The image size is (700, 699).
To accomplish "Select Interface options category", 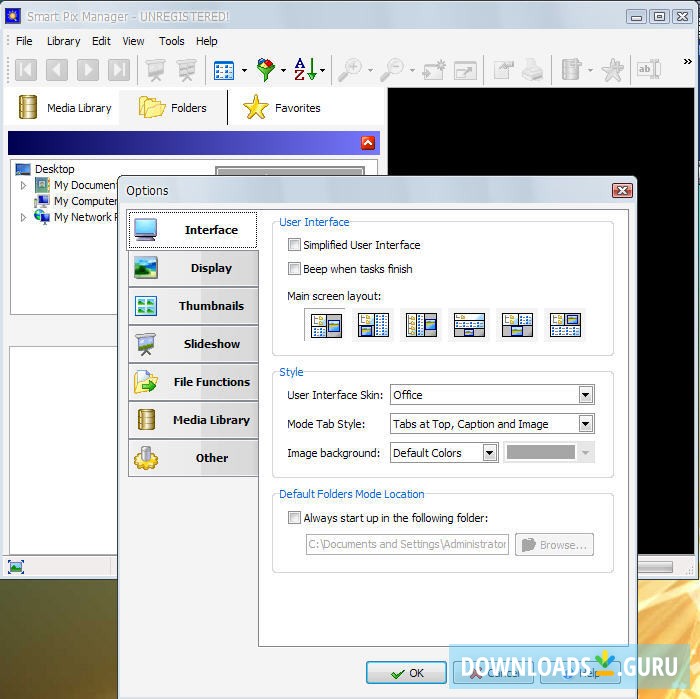I will click(x=192, y=230).
